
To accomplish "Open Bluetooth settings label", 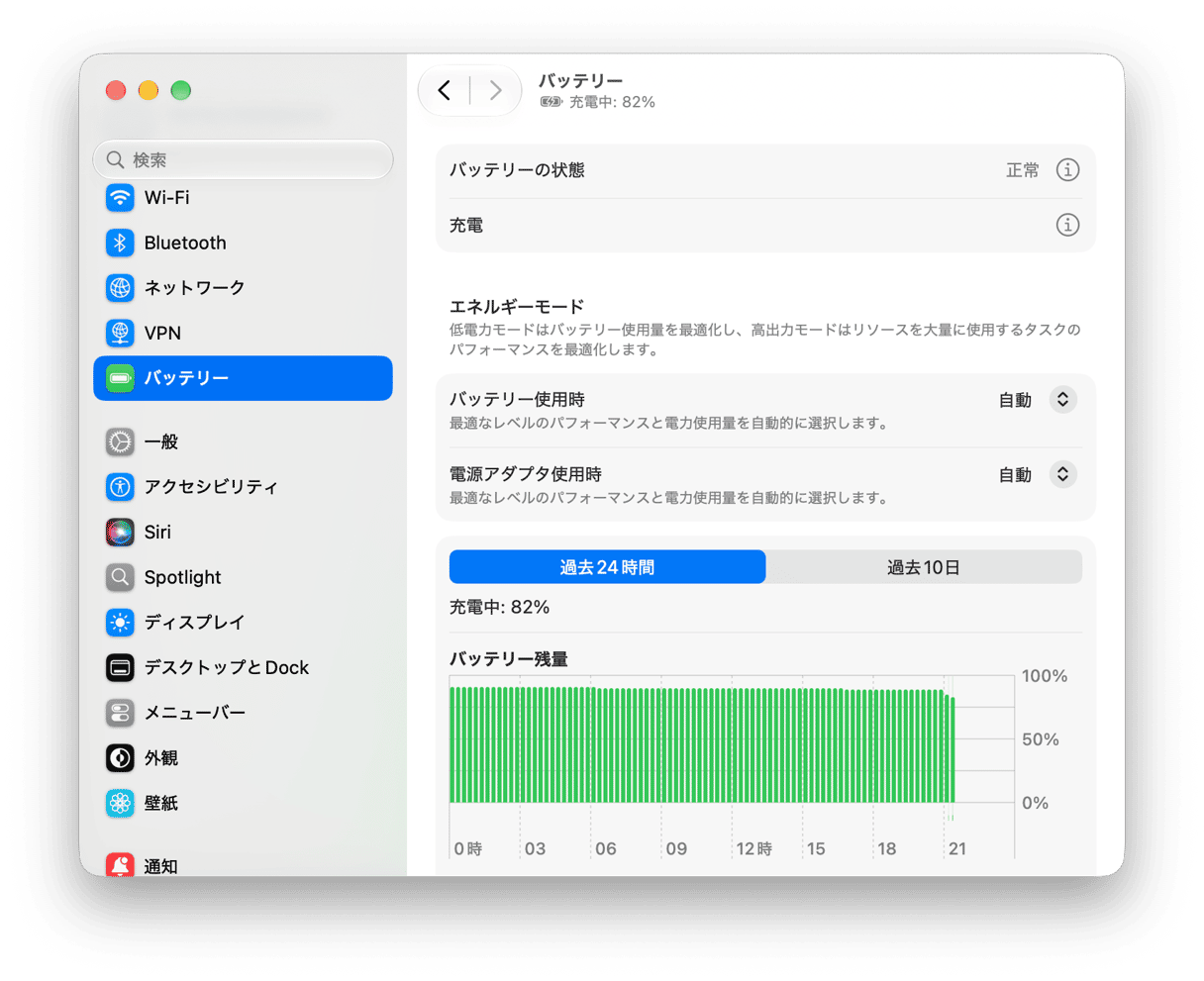I will (185, 243).
